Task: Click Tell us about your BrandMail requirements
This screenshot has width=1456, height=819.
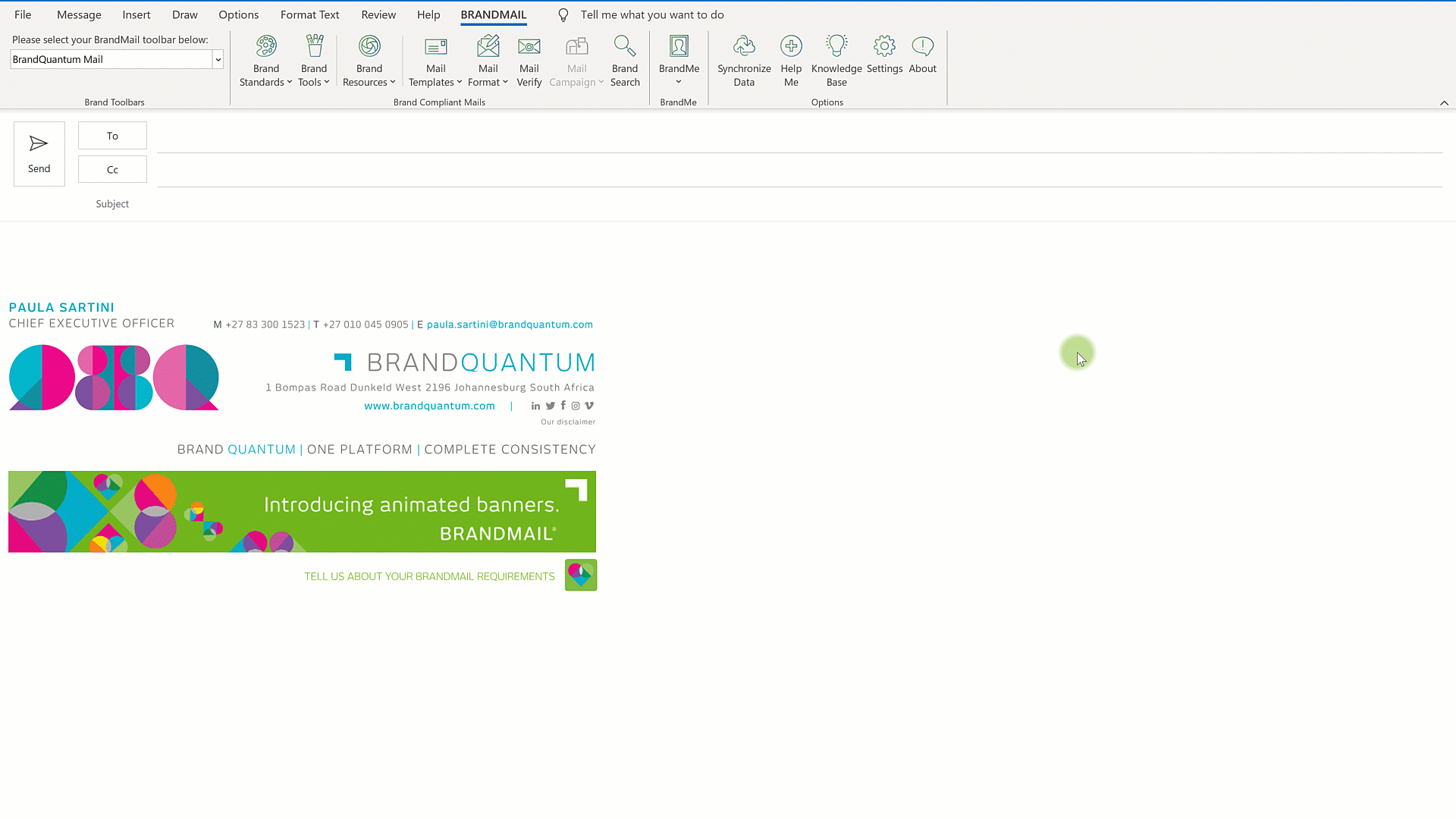Action: 428,575
